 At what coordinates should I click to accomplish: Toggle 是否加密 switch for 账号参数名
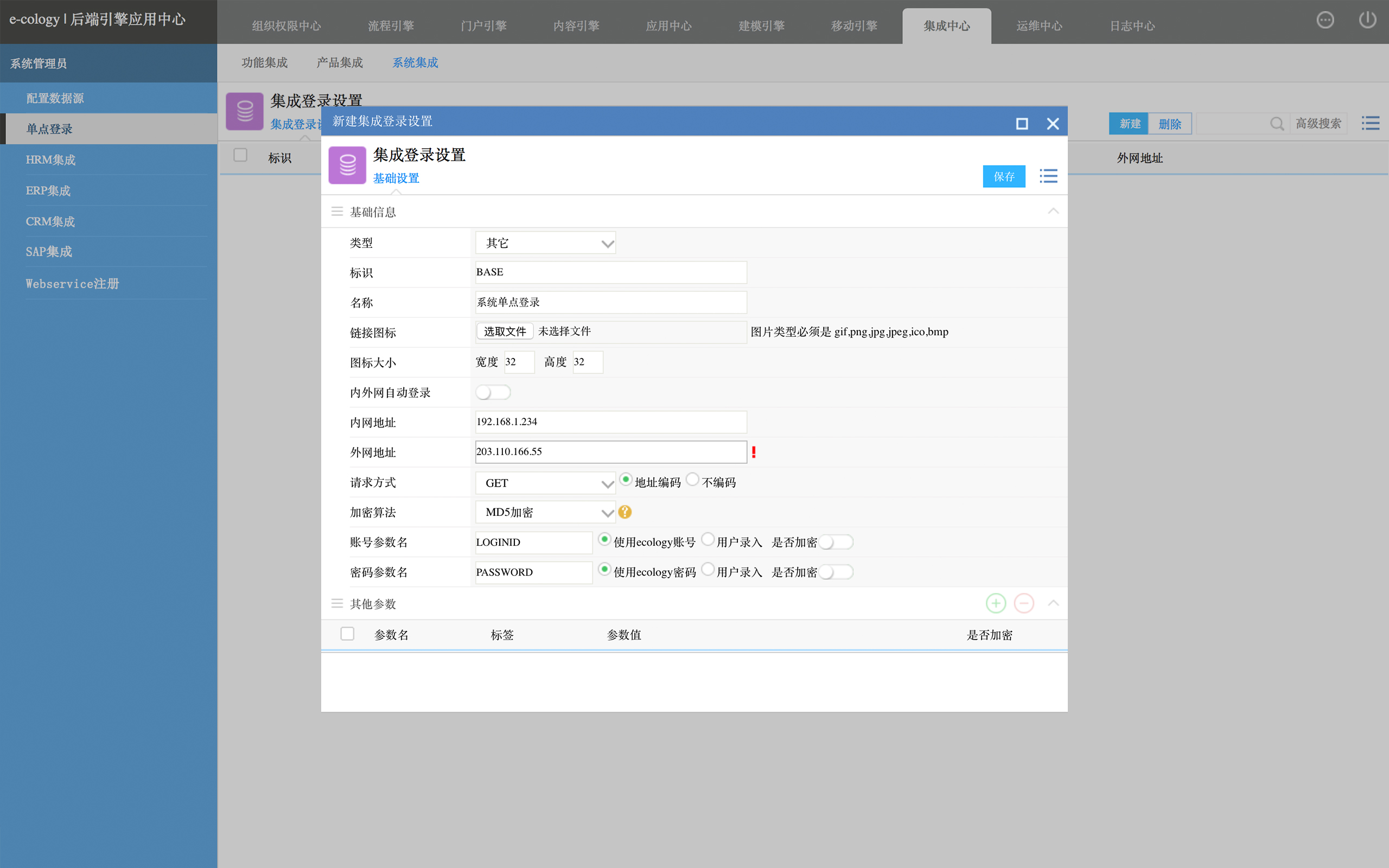pyautogui.click(x=836, y=542)
